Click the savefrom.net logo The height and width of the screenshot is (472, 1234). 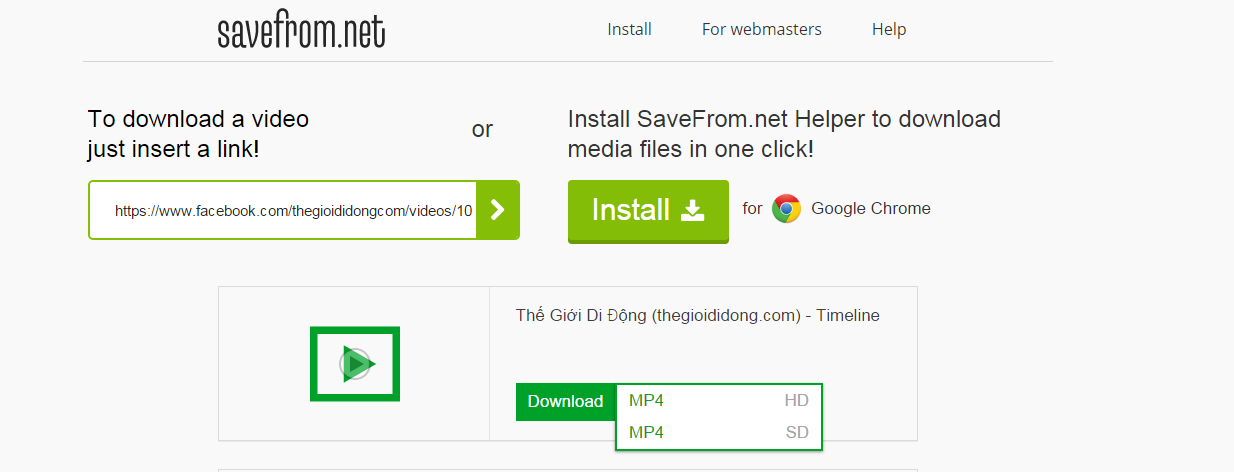point(301,31)
